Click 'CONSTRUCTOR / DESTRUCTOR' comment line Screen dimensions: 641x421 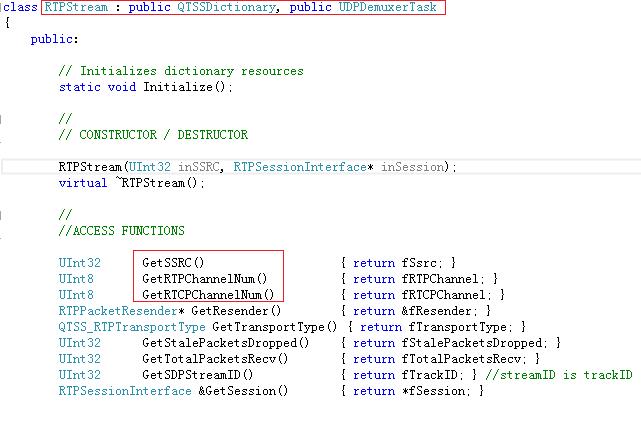click(x=153, y=135)
